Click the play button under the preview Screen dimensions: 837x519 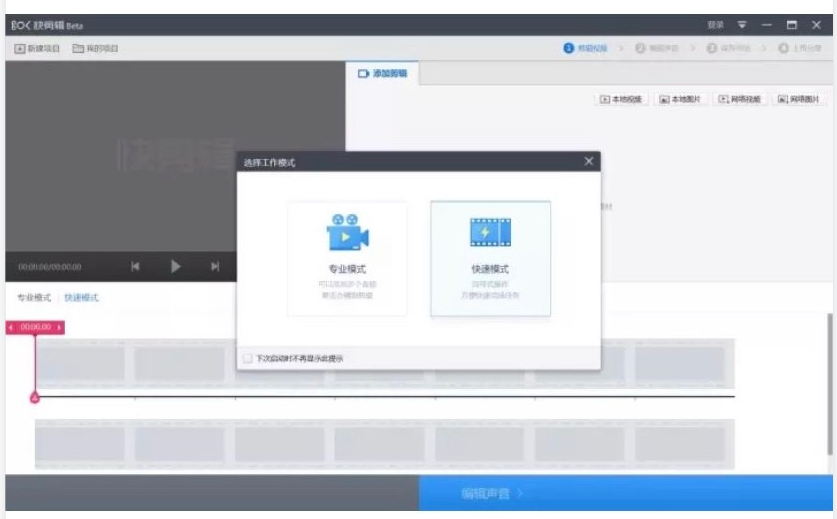pos(175,266)
